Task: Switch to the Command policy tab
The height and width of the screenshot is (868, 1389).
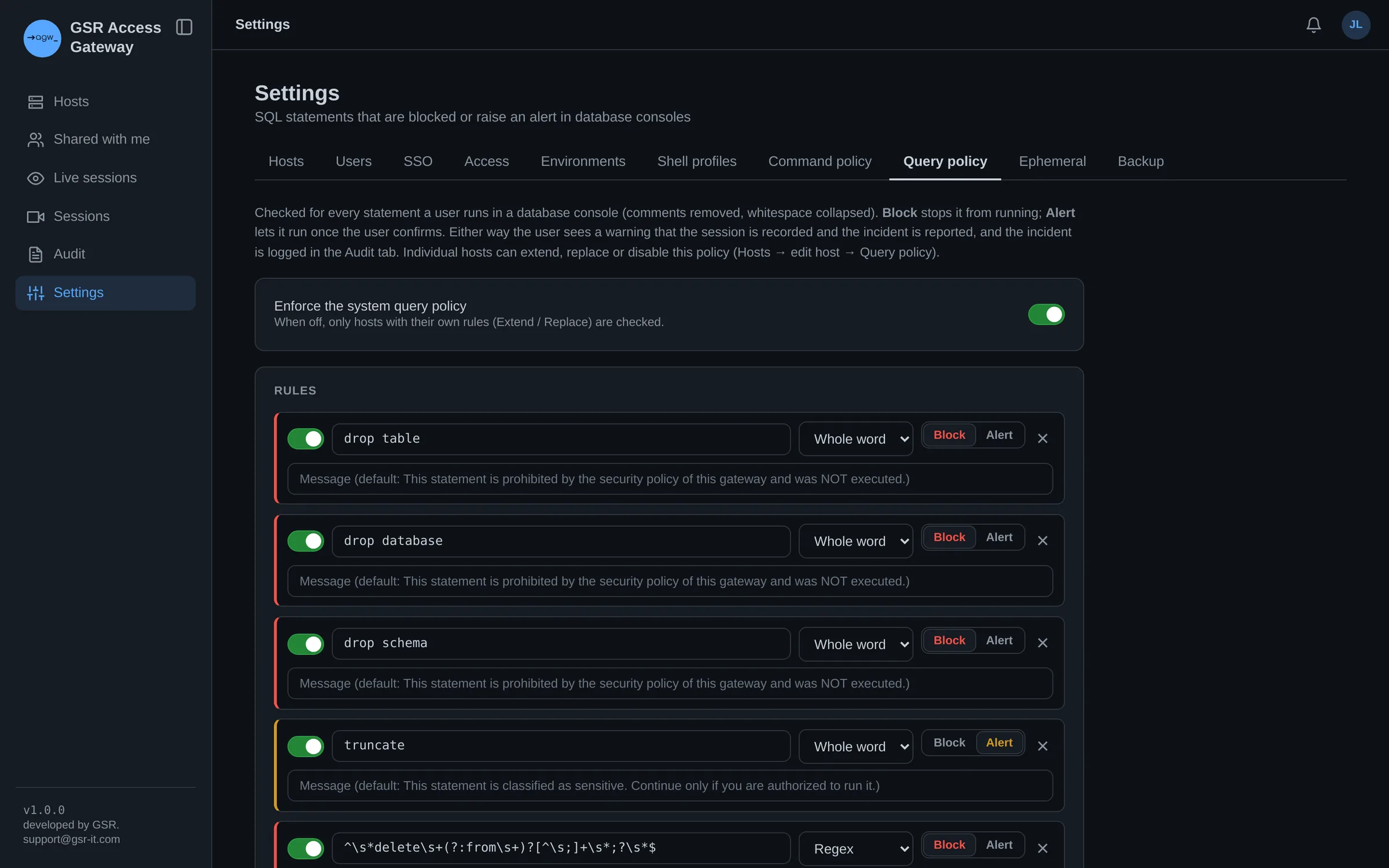Action: pyautogui.click(x=820, y=161)
